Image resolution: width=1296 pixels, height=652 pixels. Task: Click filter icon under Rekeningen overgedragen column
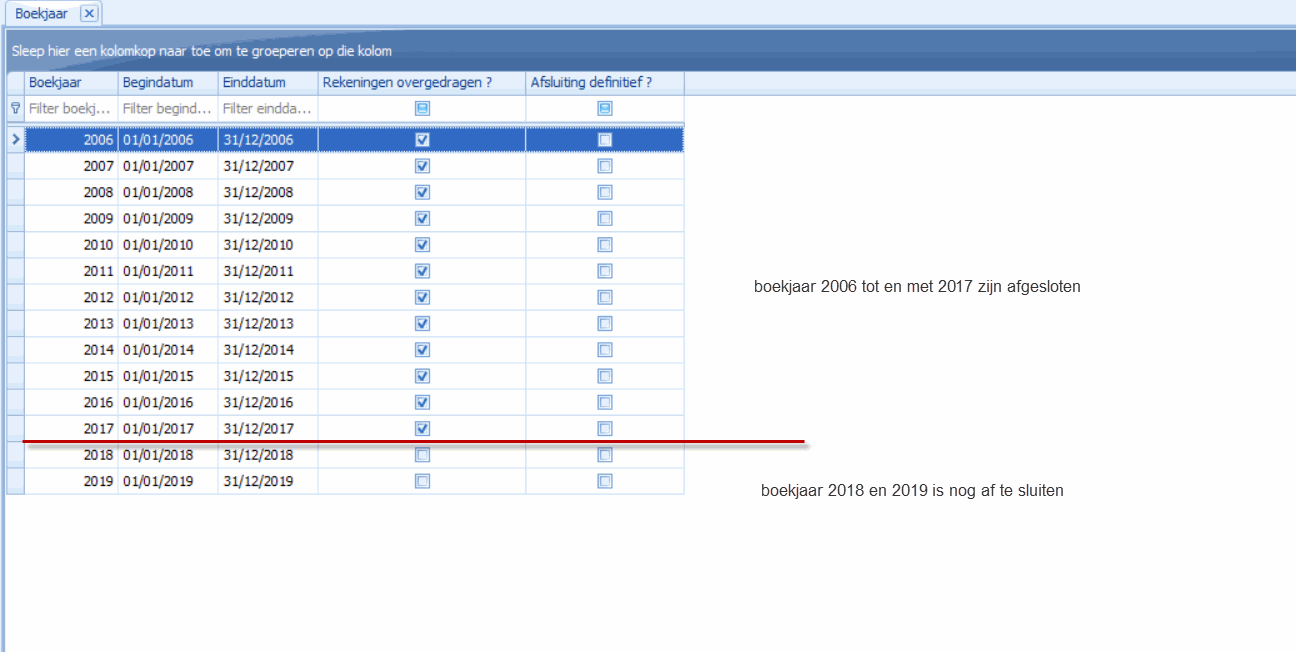coord(422,108)
